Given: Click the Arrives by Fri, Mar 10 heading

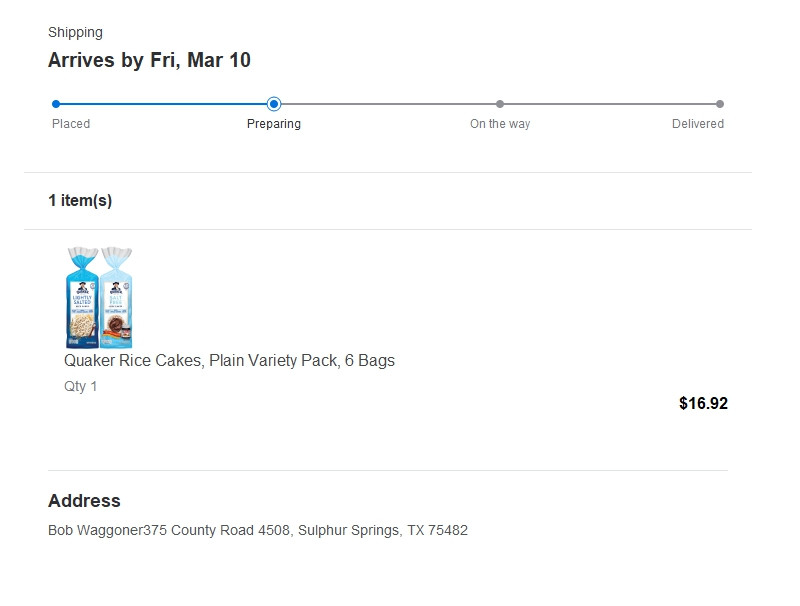Looking at the screenshot, I should tap(149, 60).
